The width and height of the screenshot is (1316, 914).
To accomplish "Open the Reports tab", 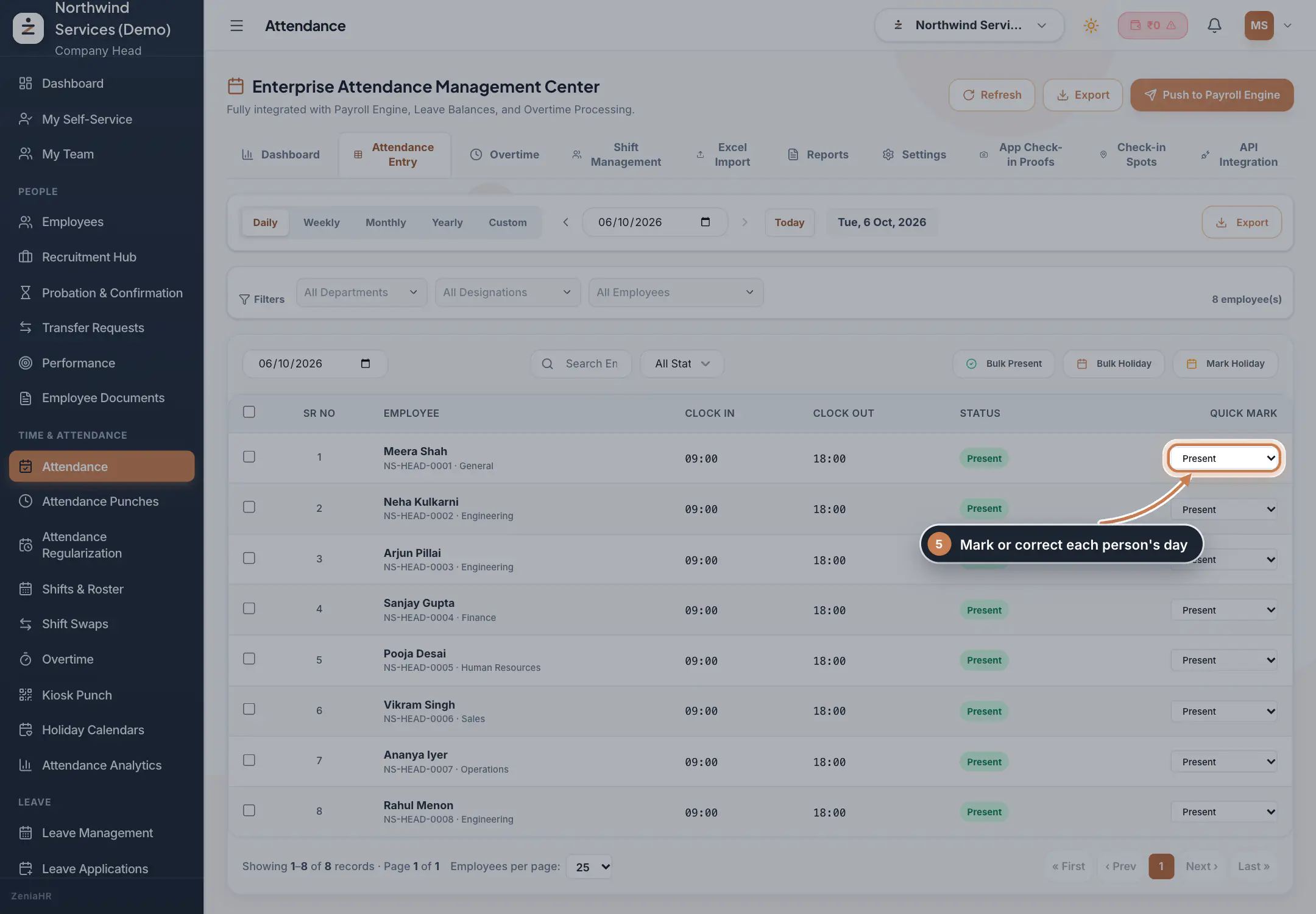I will point(818,155).
